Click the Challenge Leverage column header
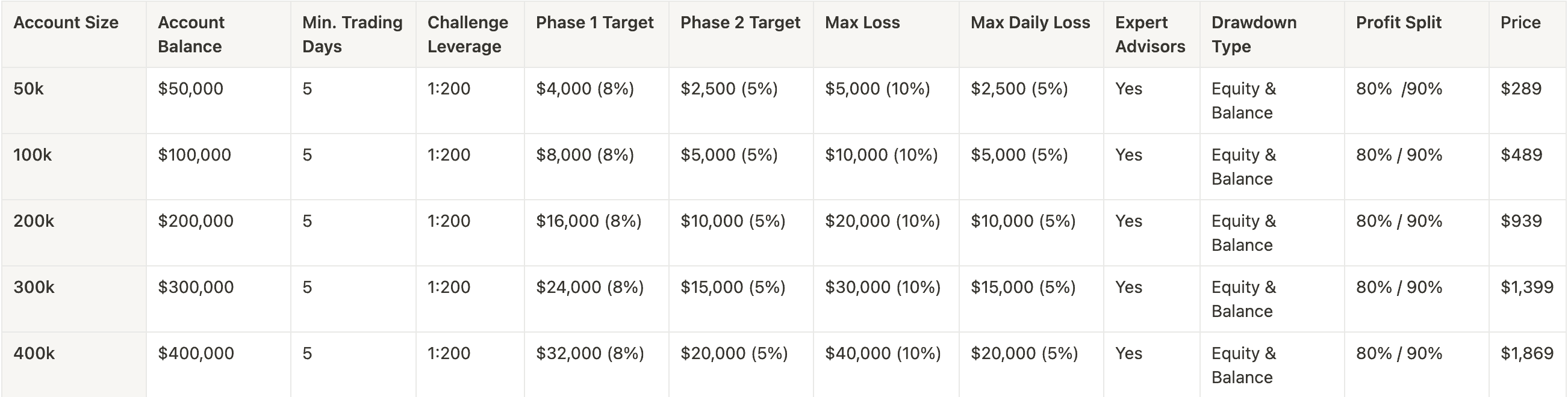This screenshot has height=397, width=1568. click(x=467, y=35)
